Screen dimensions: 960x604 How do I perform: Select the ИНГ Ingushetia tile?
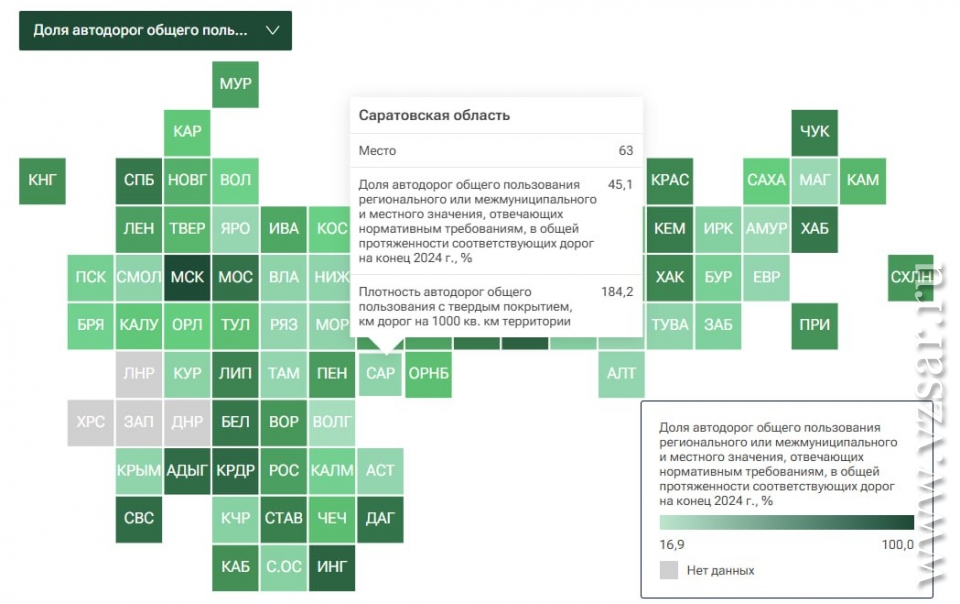point(332,567)
